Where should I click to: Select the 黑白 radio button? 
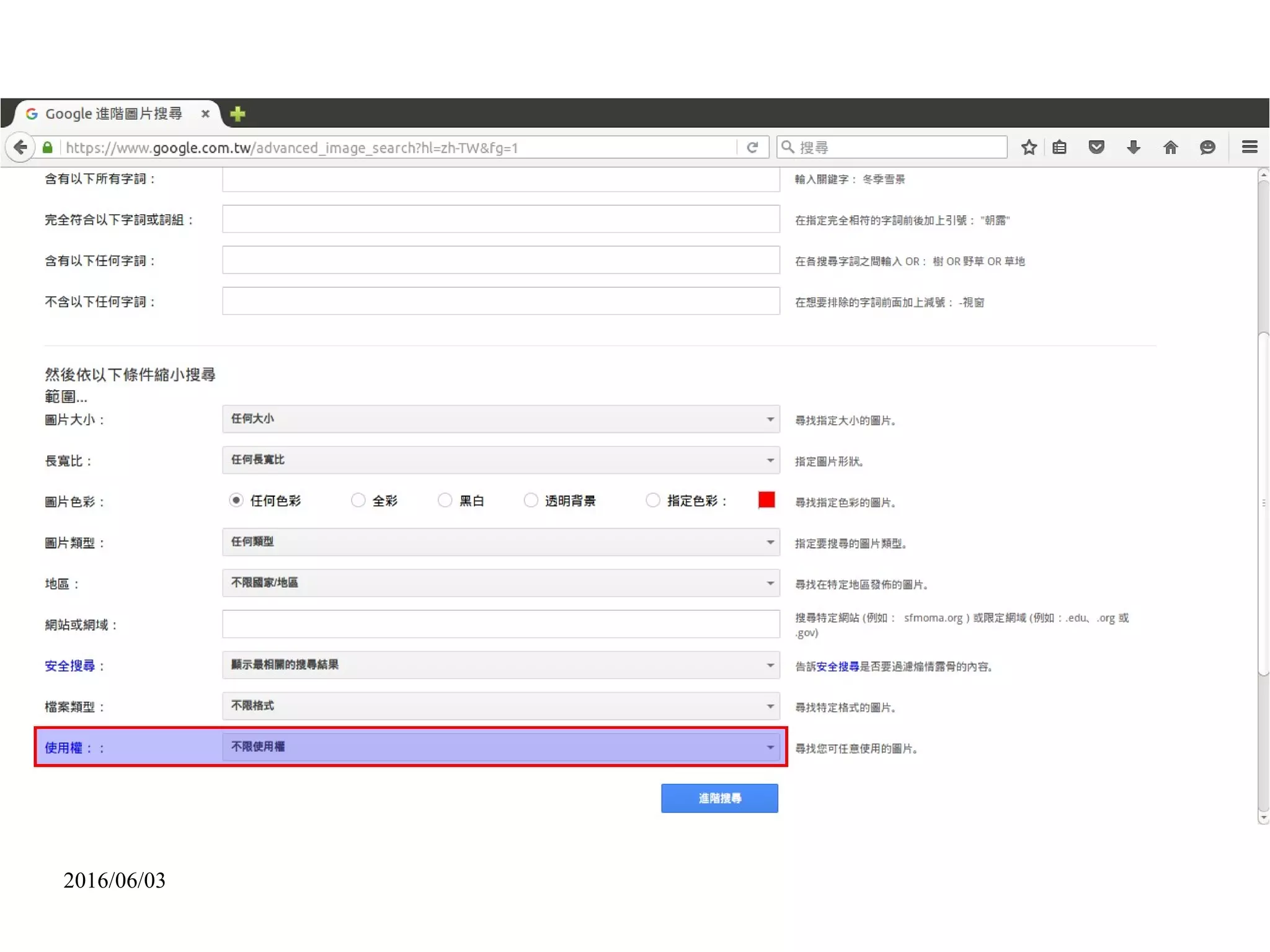coord(445,500)
